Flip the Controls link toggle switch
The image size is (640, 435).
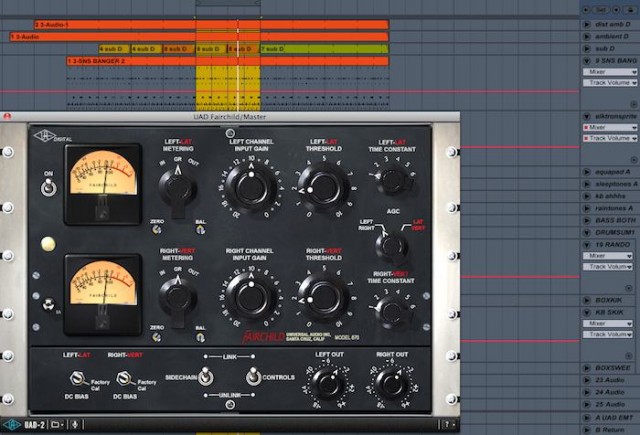[251, 376]
